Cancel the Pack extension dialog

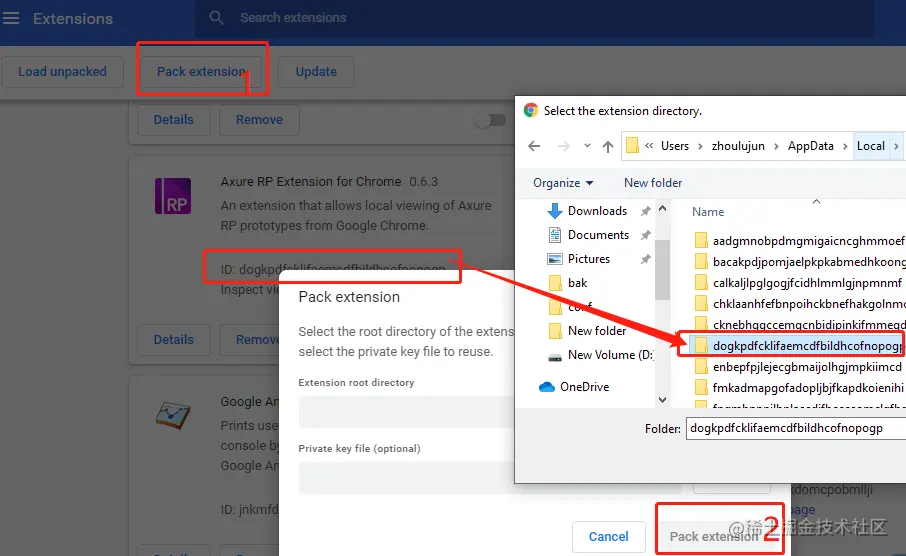tap(608, 536)
